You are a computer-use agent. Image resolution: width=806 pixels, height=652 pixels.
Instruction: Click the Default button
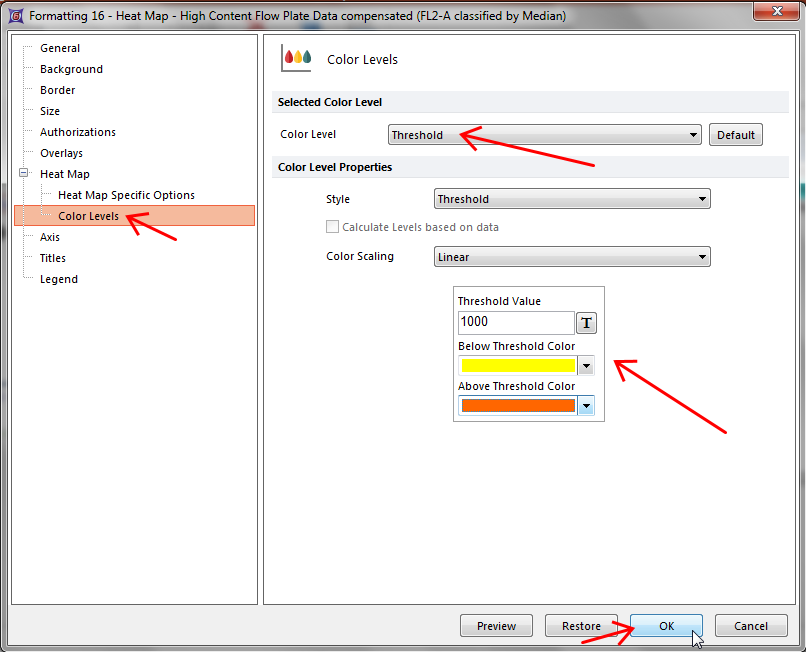pyautogui.click(x=735, y=135)
